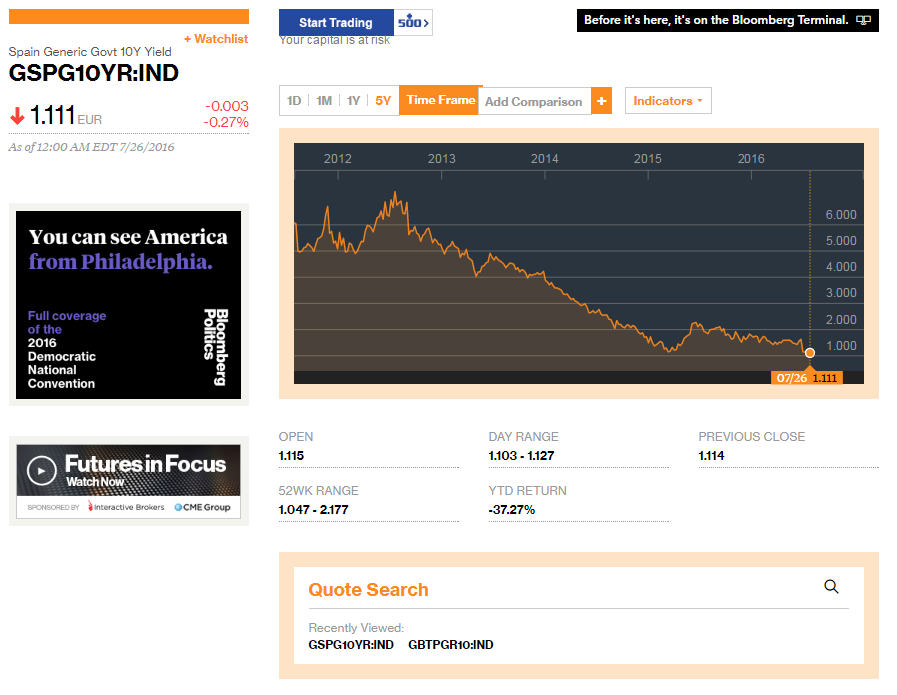Select the 5Y time range
The image size is (897, 695).
pos(383,101)
